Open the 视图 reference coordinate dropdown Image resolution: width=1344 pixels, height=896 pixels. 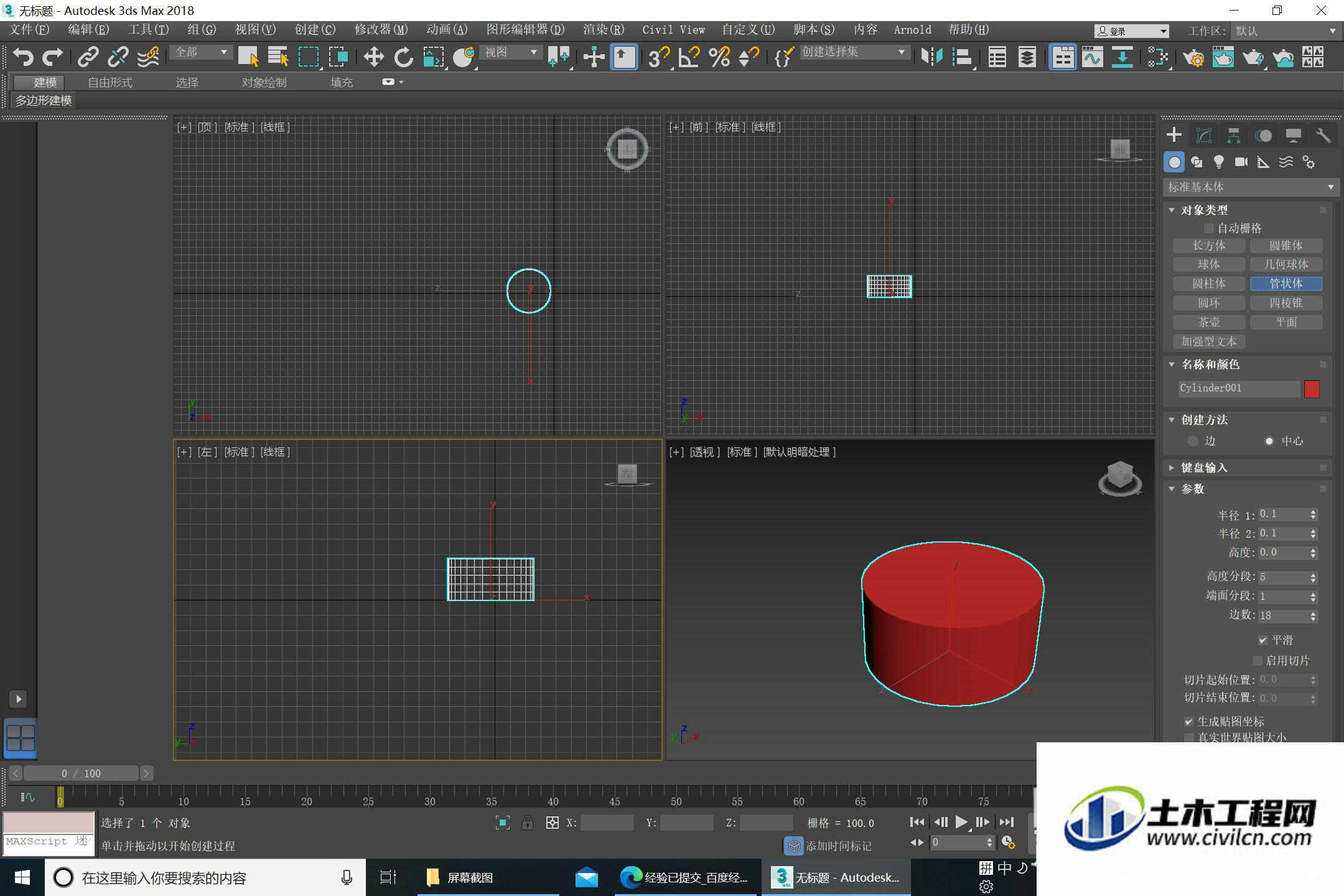511,53
